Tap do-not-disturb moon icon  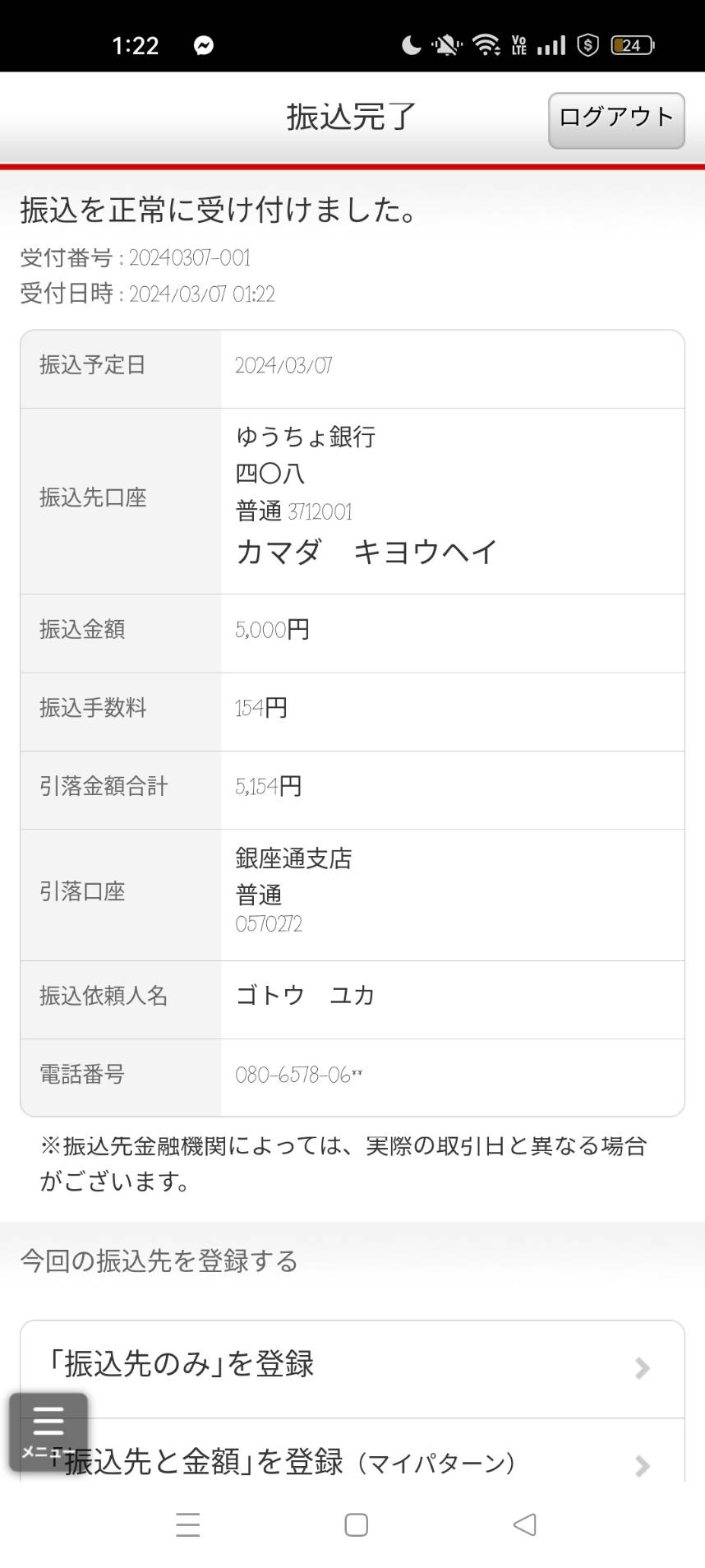coord(411,45)
